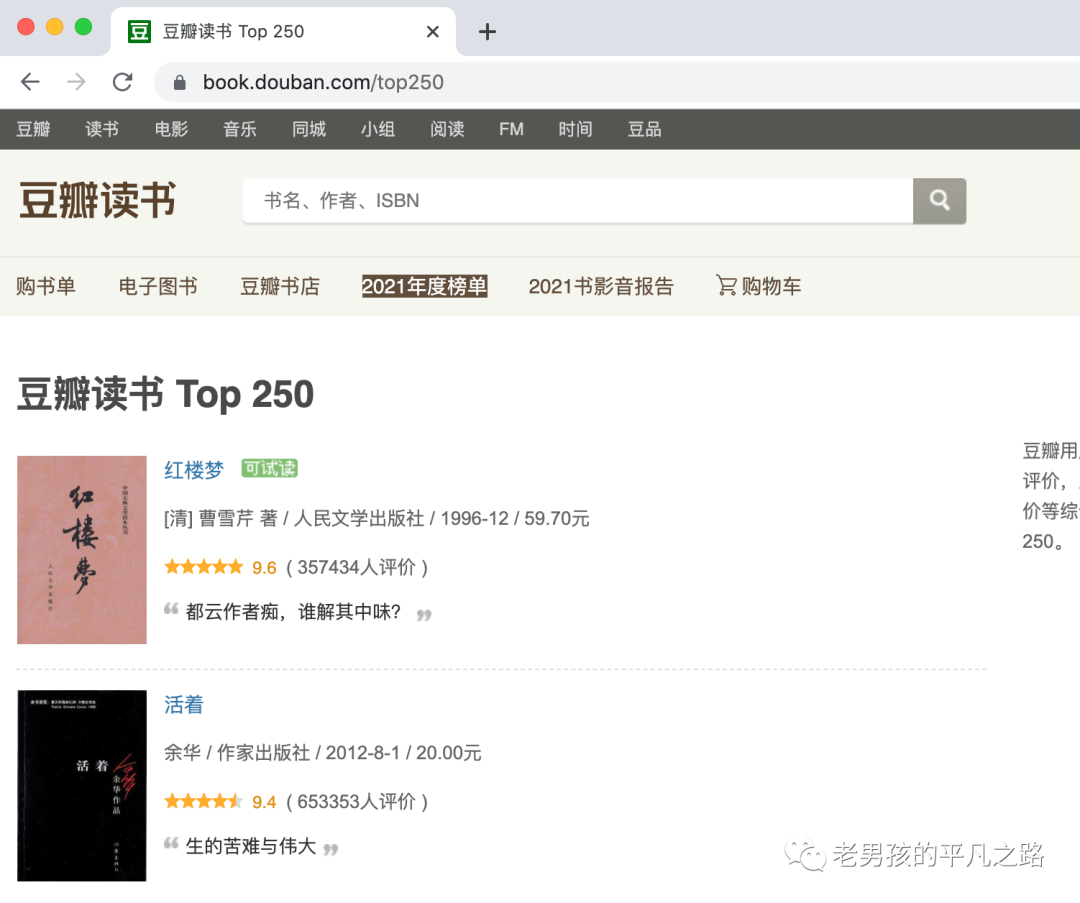Screen dimensions: 1080x903
Task: Click the 购书单 link
Action: [x=46, y=285]
